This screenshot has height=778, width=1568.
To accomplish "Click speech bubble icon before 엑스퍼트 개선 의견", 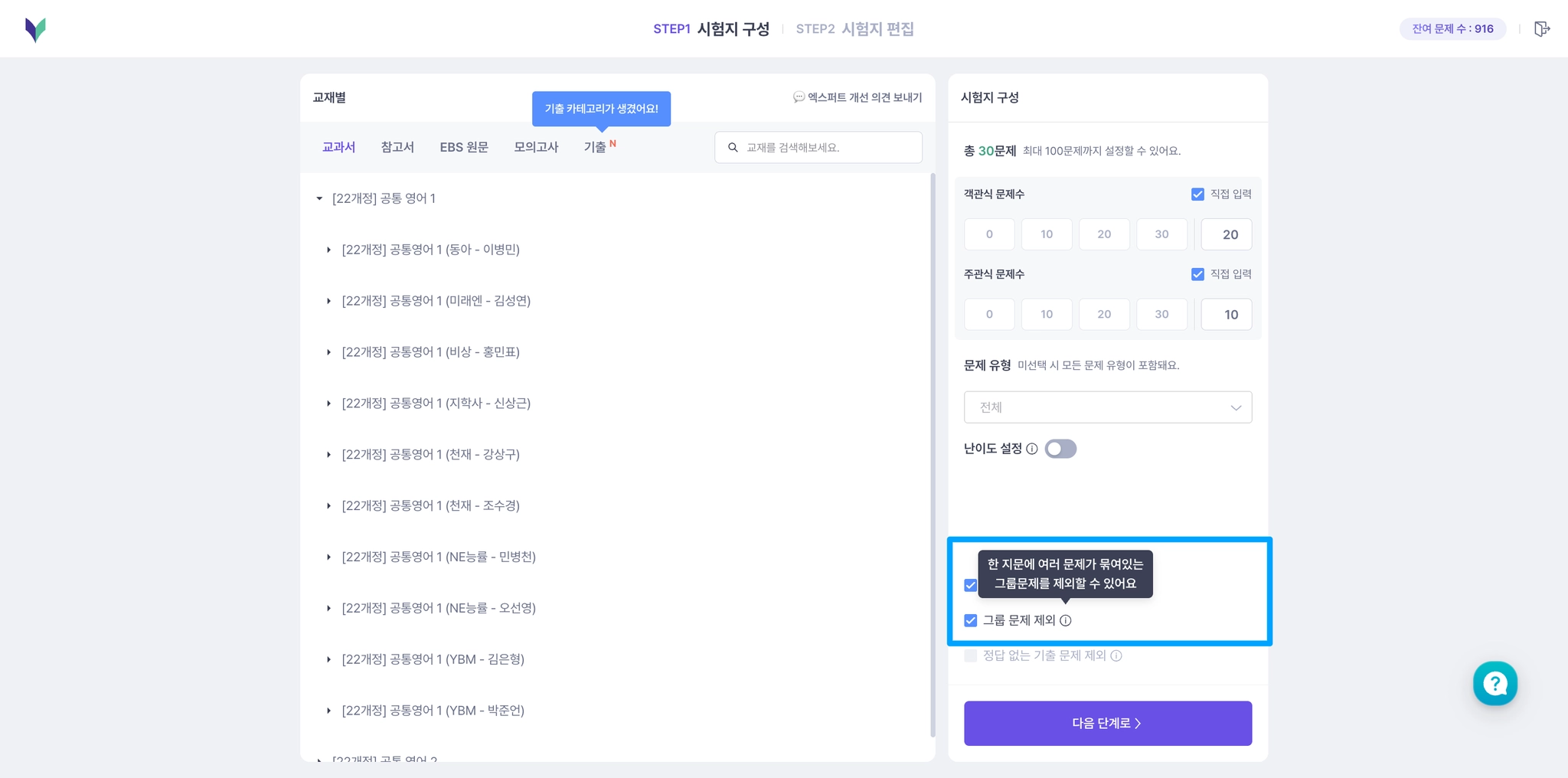I will tap(799, 97).
